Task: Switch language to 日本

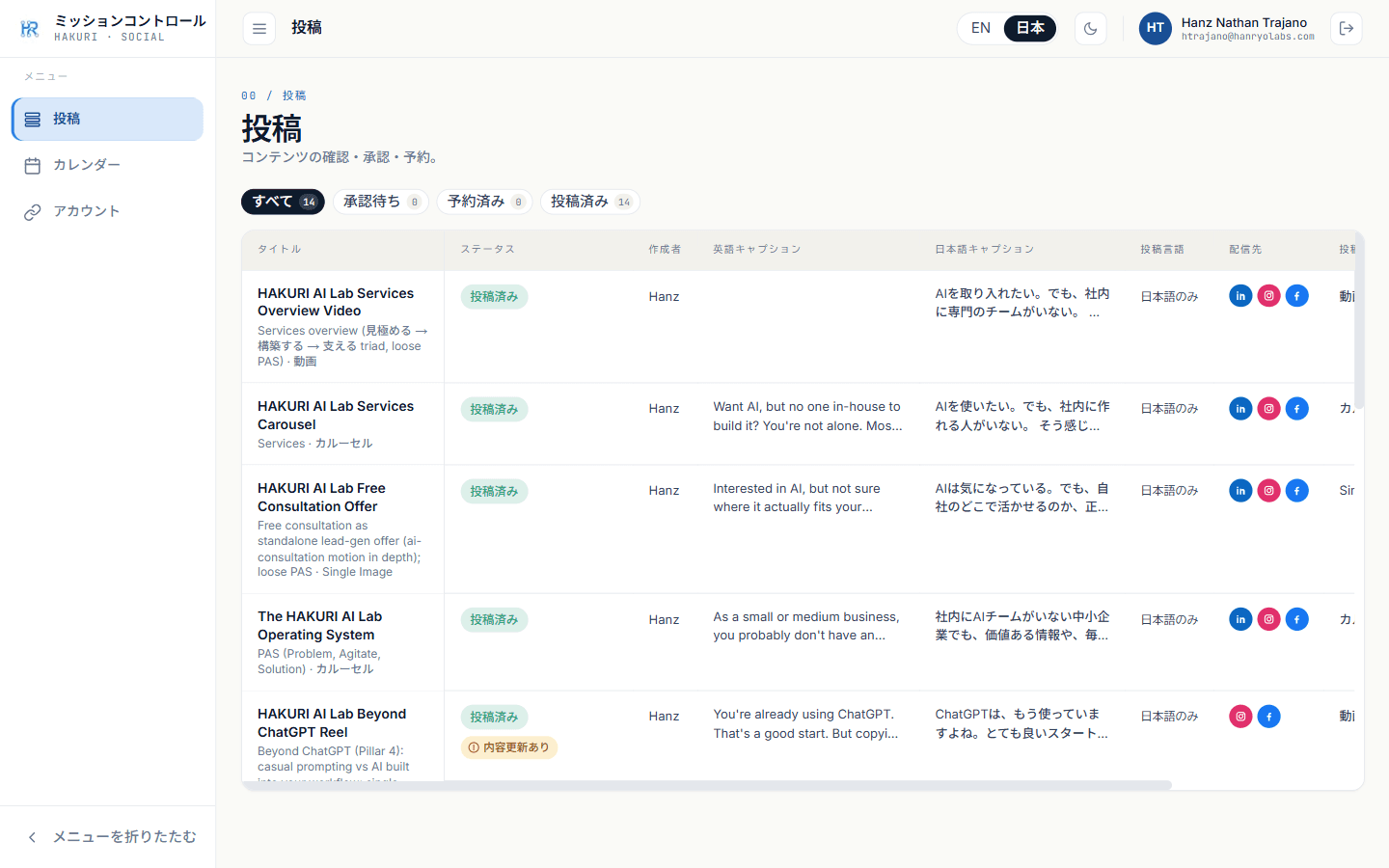Action: coord(1030,28)
